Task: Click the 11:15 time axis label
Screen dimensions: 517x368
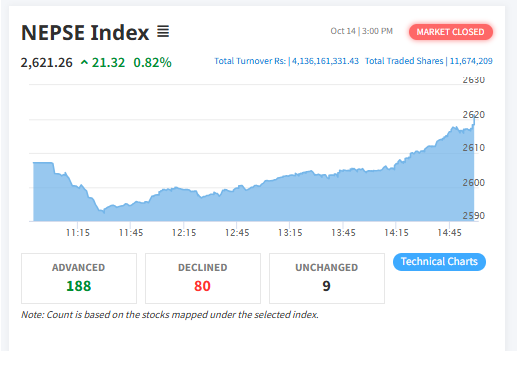Action: [78, 232]
